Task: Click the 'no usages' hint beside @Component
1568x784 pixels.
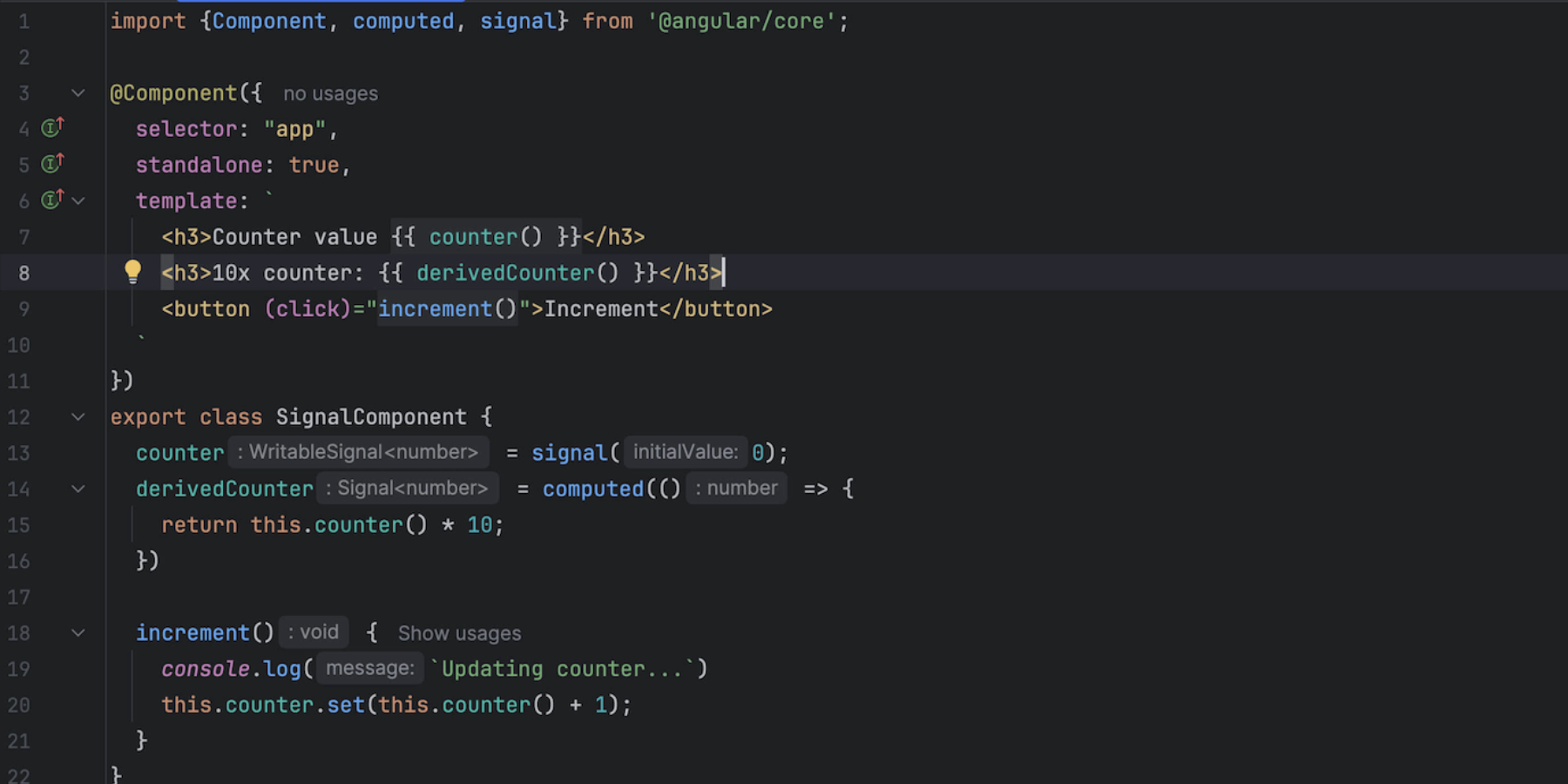Action: click(330, 93)
